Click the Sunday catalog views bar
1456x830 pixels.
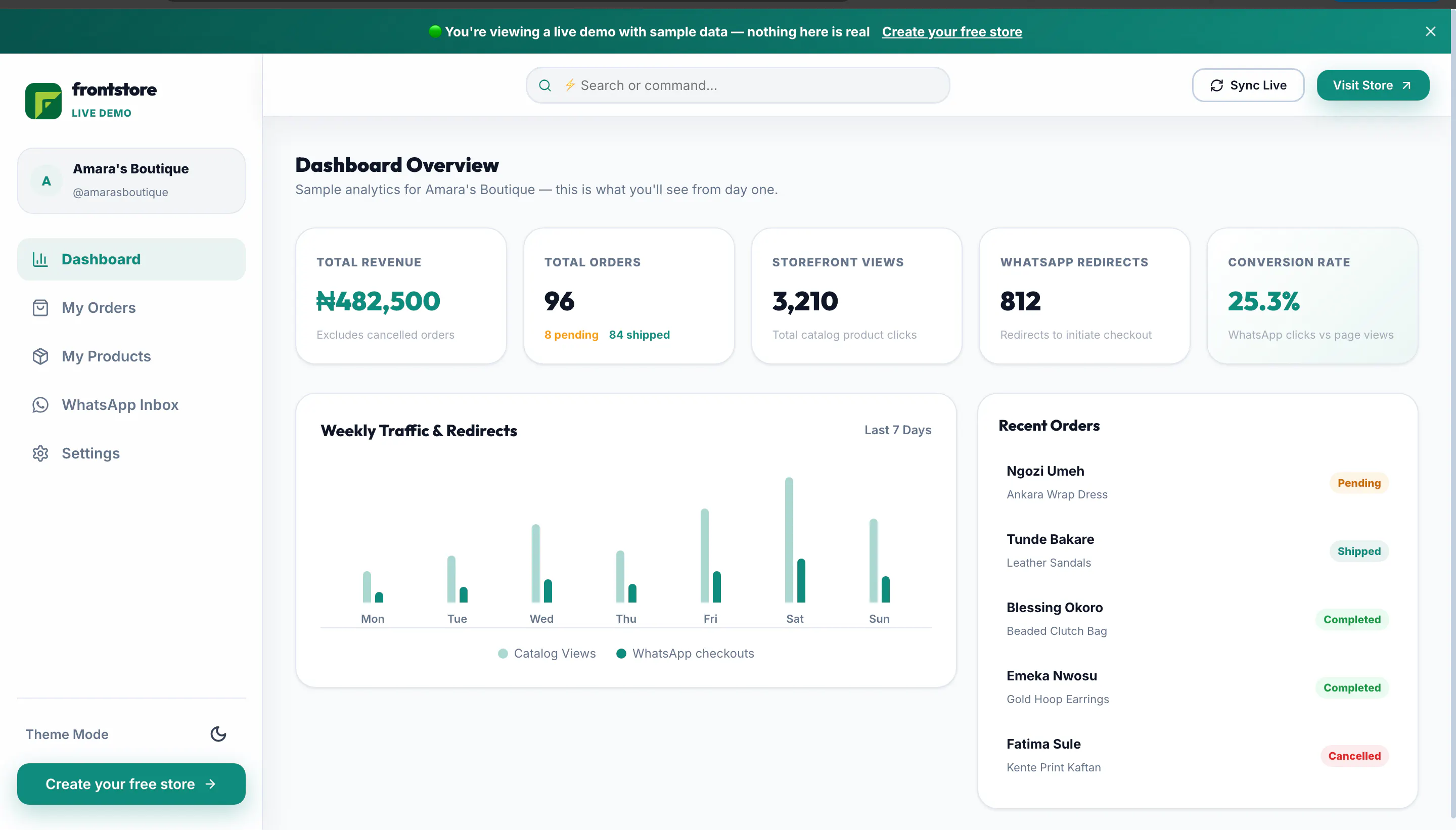pyautogui.click(x=874, y=561)
